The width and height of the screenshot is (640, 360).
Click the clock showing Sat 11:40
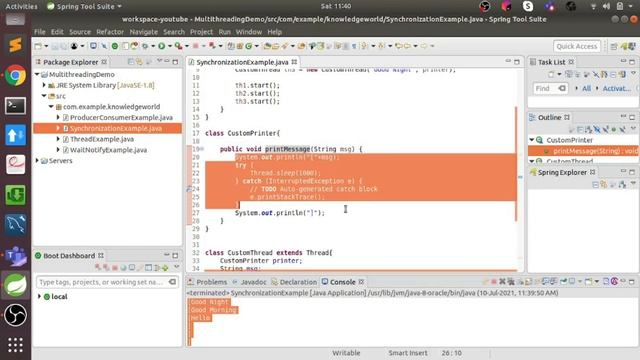336,6
